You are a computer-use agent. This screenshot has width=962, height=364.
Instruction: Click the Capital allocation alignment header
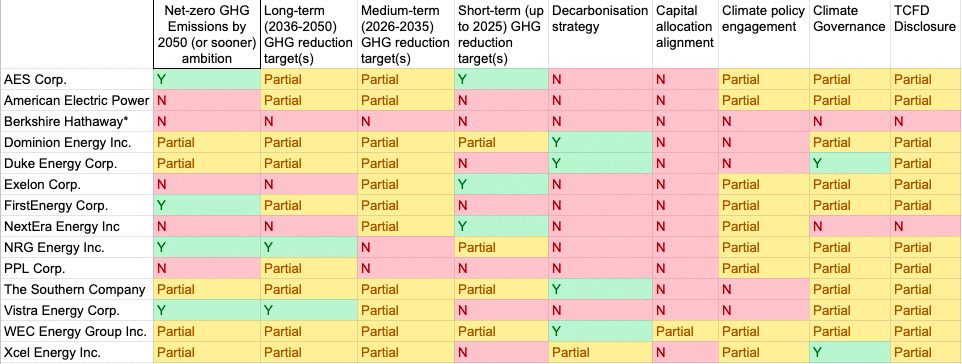tap(685, 34)
